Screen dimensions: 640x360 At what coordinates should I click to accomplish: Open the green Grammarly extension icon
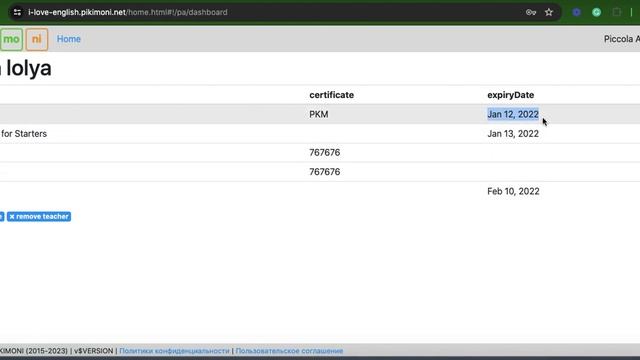click(x=596, y=12)
